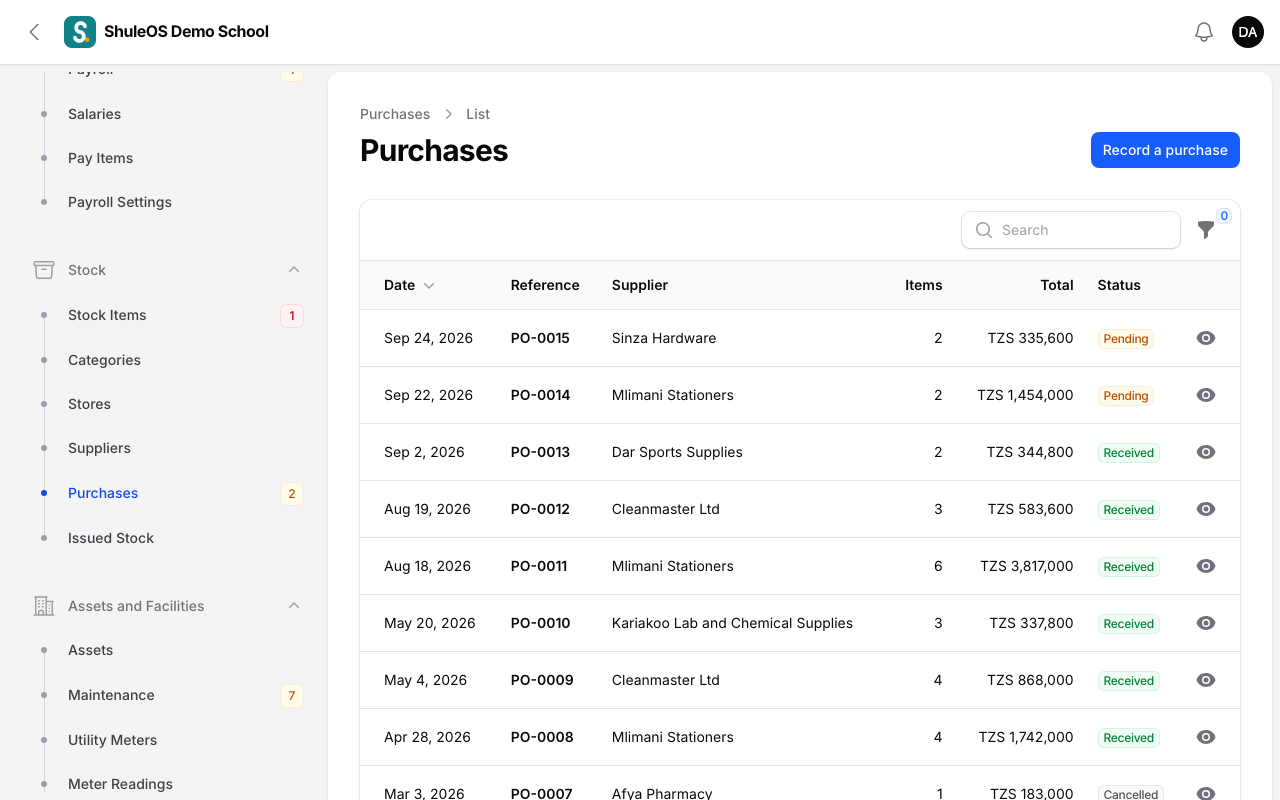This screenshot has height=800, width=1280.
Task: Click the Pending badge for PO-0014
Action: pyautogui.click(x=1126, y=396)
